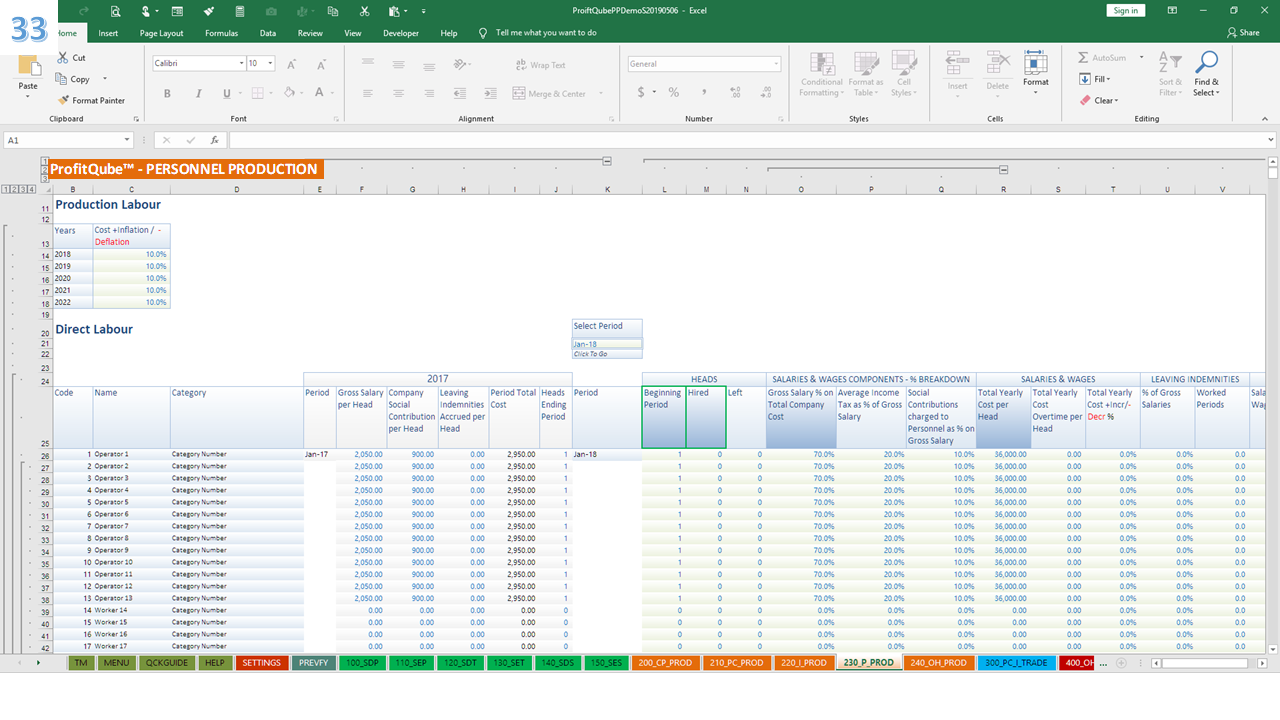Image resolution: width=1280 pixels, height=720 pixels.
Task: Open Cell Styles gallery
Action: 904,75
